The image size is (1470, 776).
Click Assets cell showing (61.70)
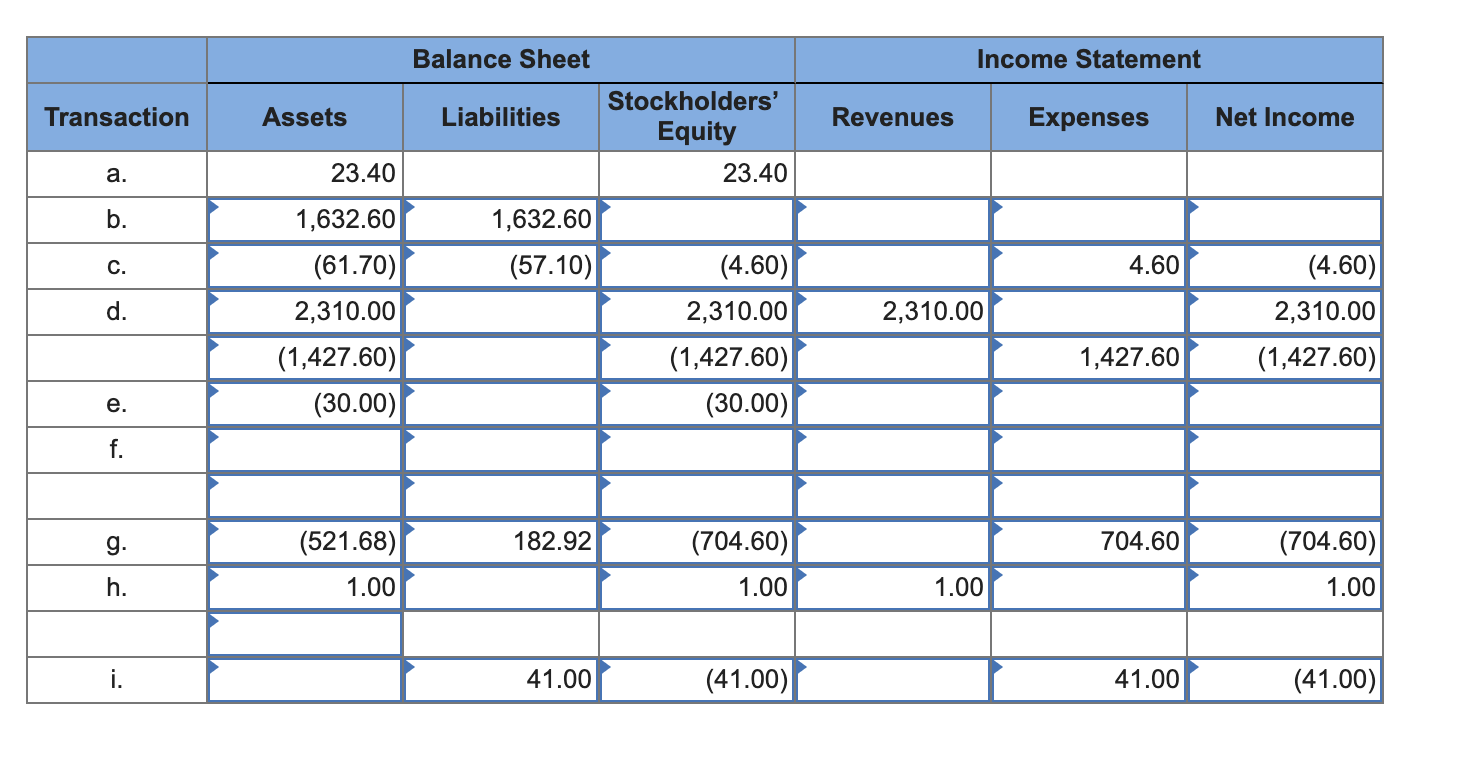[304, 265]
